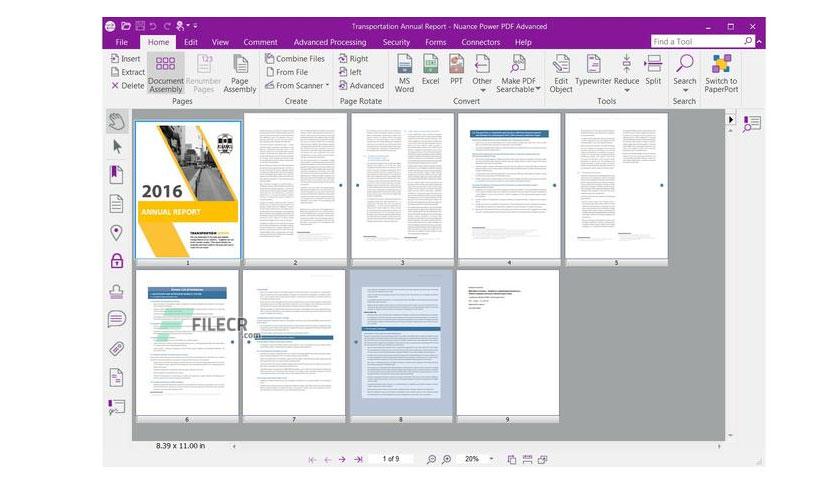The height and width of the screenshot is (484, 836).
Task: Open the Make PDF Searchable dropdown
Action: (538, 89)
